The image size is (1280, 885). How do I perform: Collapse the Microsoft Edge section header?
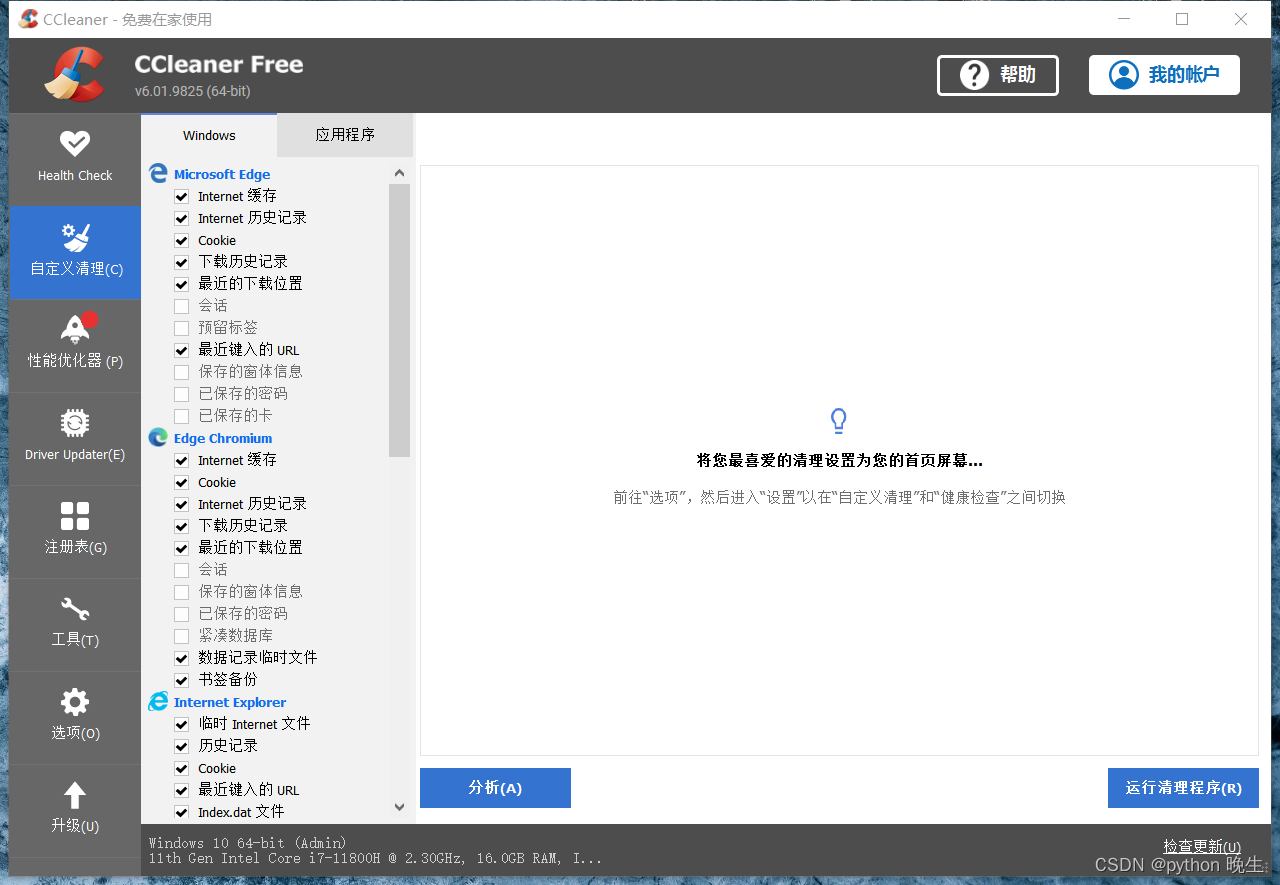[222, 174]
